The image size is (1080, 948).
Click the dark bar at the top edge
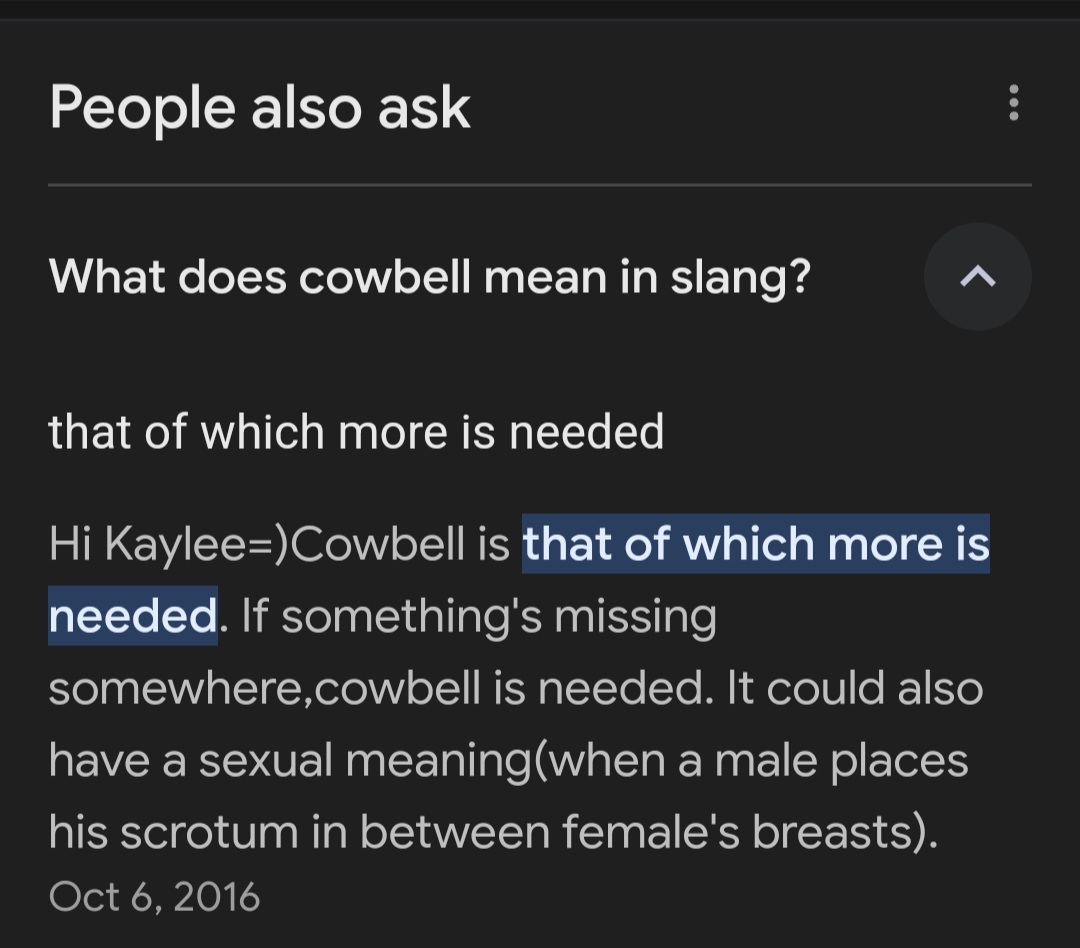(540, 10)
